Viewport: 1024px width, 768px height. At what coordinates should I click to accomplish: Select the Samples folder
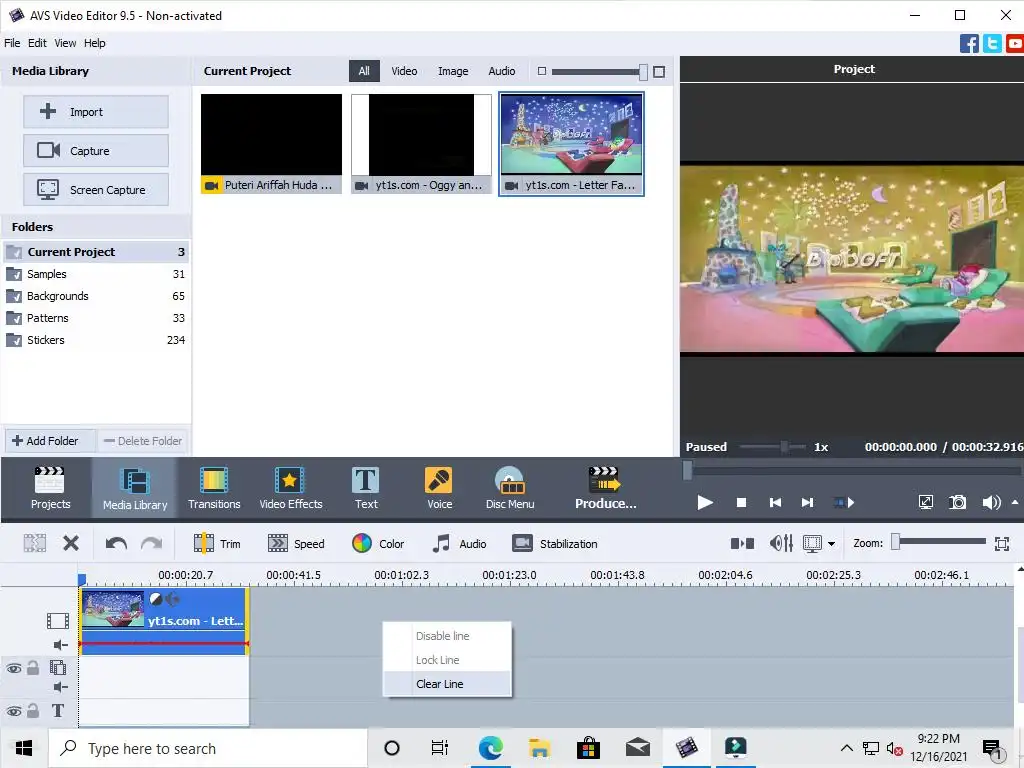[x=95, y=274]
